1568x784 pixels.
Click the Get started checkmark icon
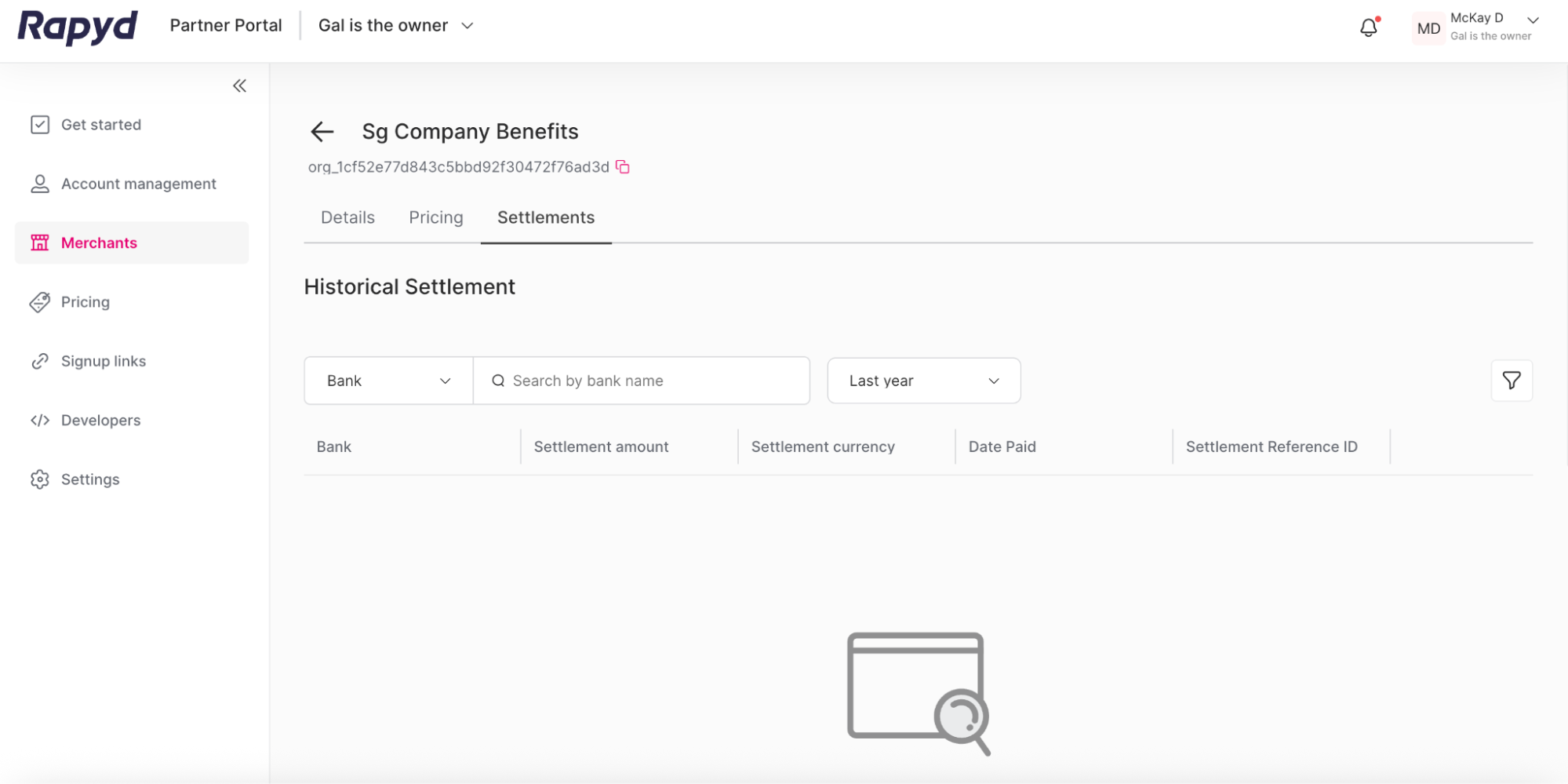point(39,124)
